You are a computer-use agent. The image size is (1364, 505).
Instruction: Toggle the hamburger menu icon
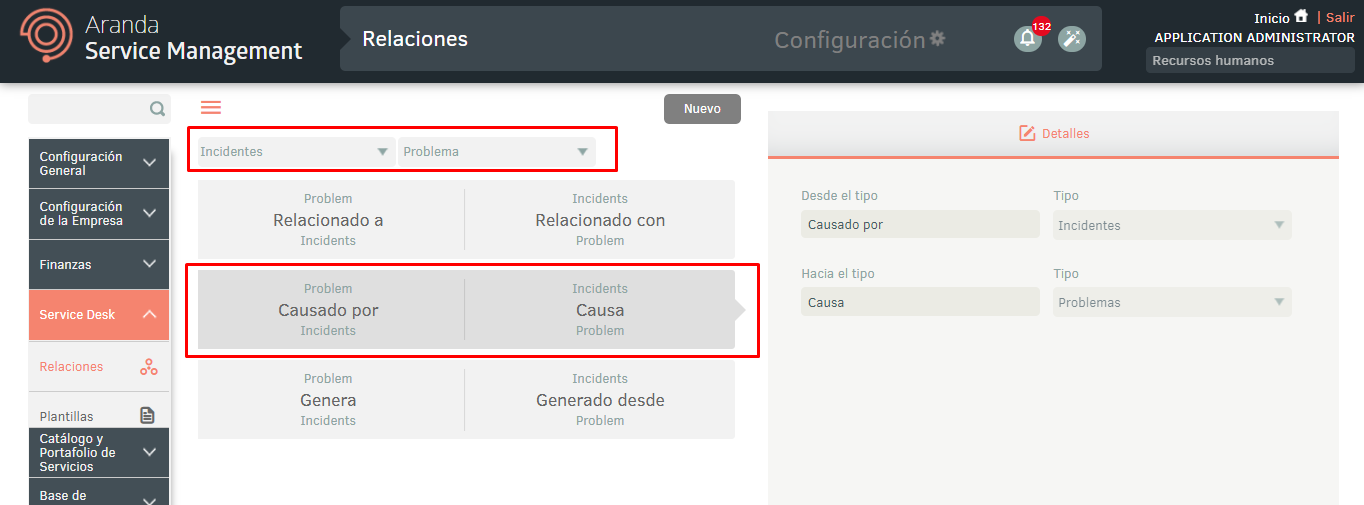point(211,108)
